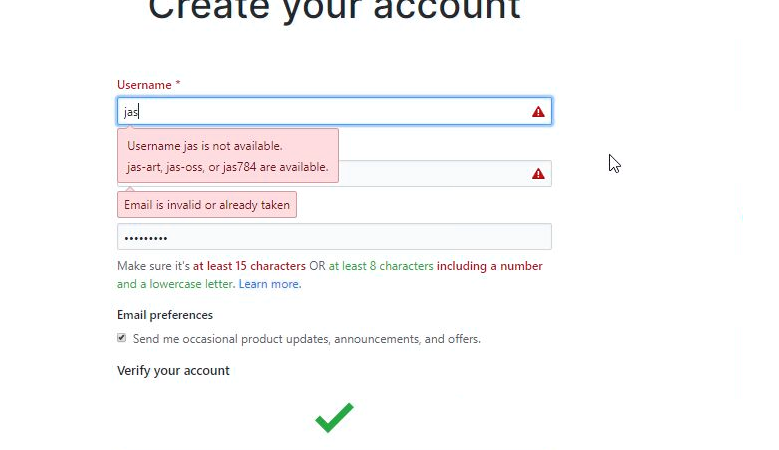Viewport: 779px width, 450px height.
Task: Click the 'Create your account' heading
Action: 334,10
